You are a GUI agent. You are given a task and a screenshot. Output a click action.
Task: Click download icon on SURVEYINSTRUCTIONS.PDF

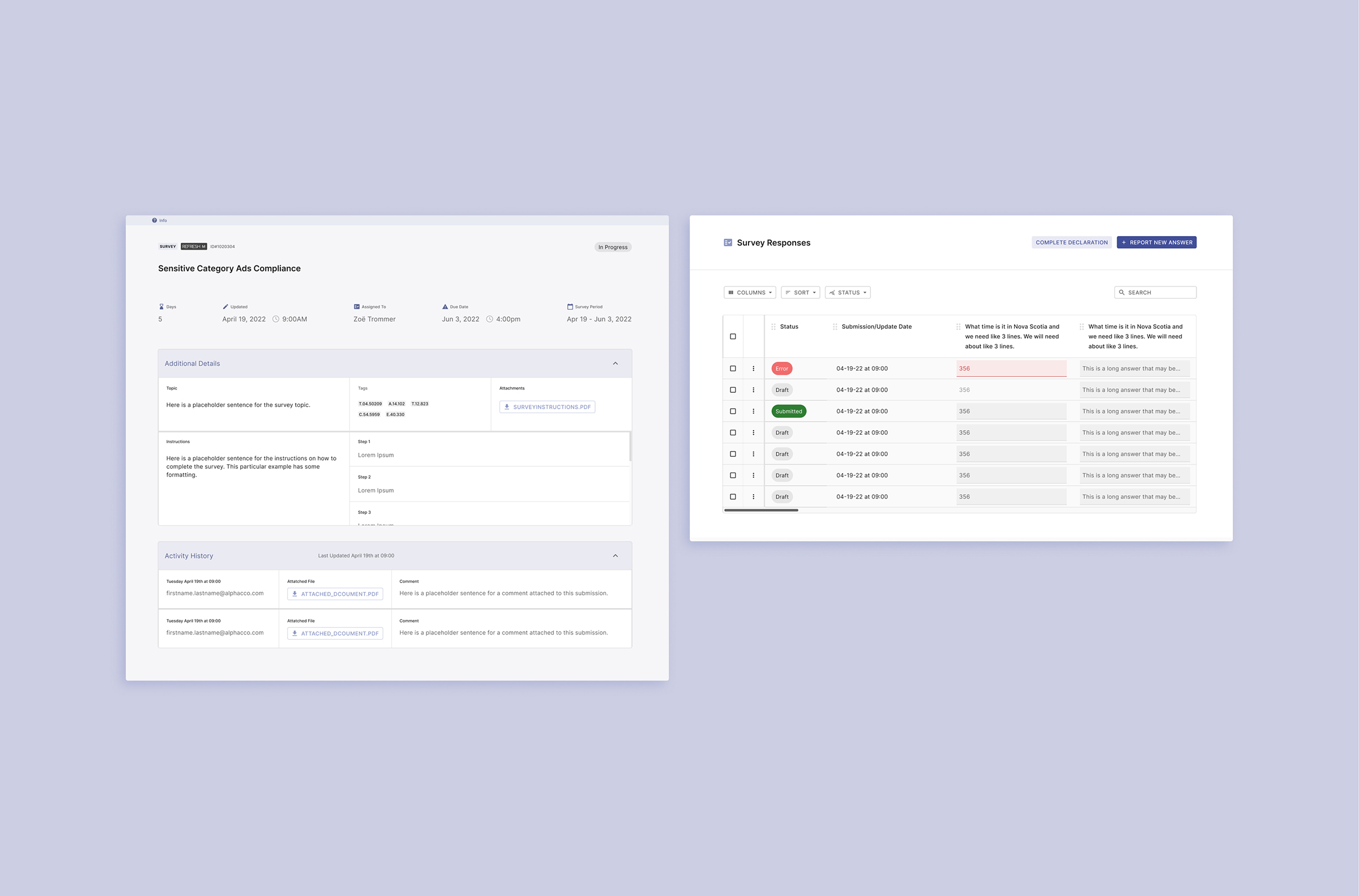[506, 407]
